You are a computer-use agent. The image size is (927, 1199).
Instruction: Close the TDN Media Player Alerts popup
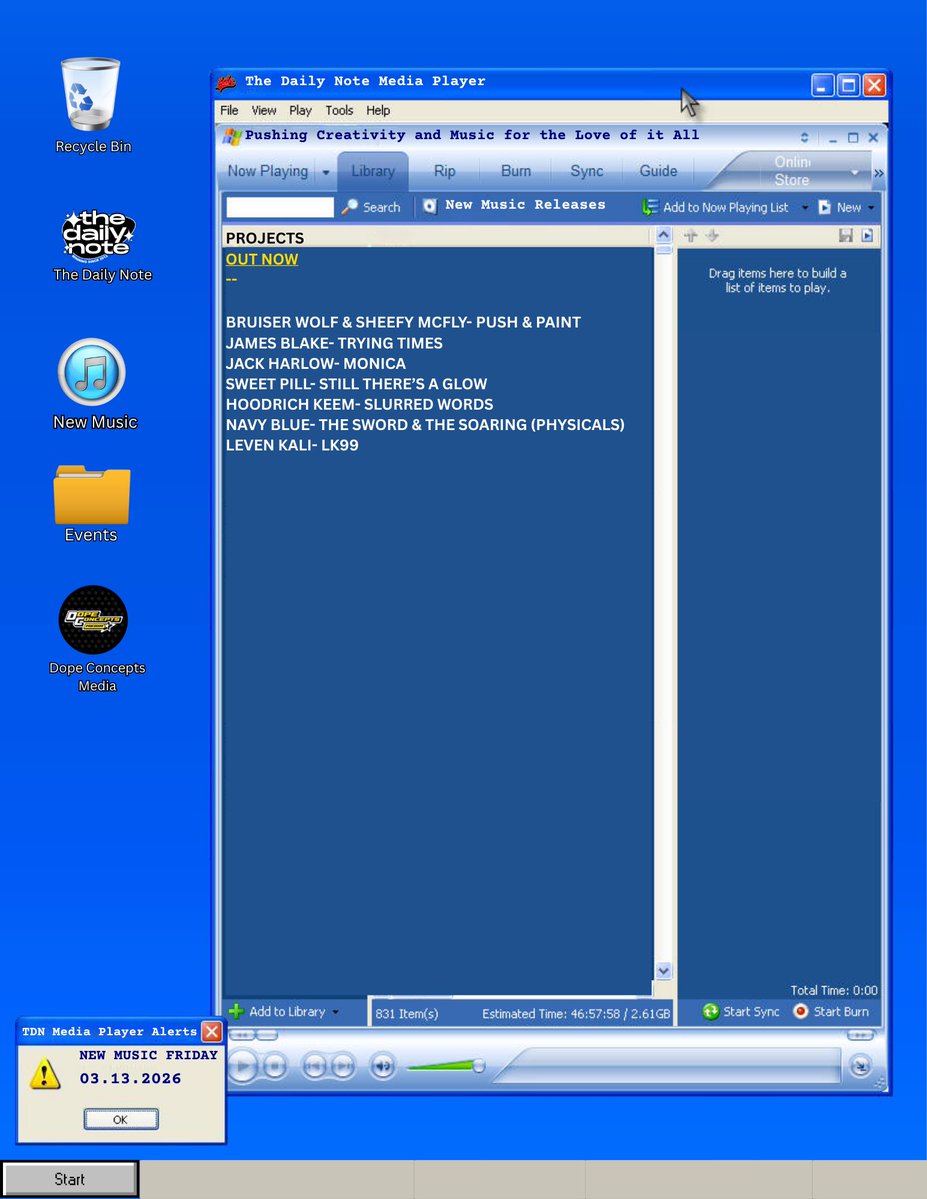(212, 1031)
